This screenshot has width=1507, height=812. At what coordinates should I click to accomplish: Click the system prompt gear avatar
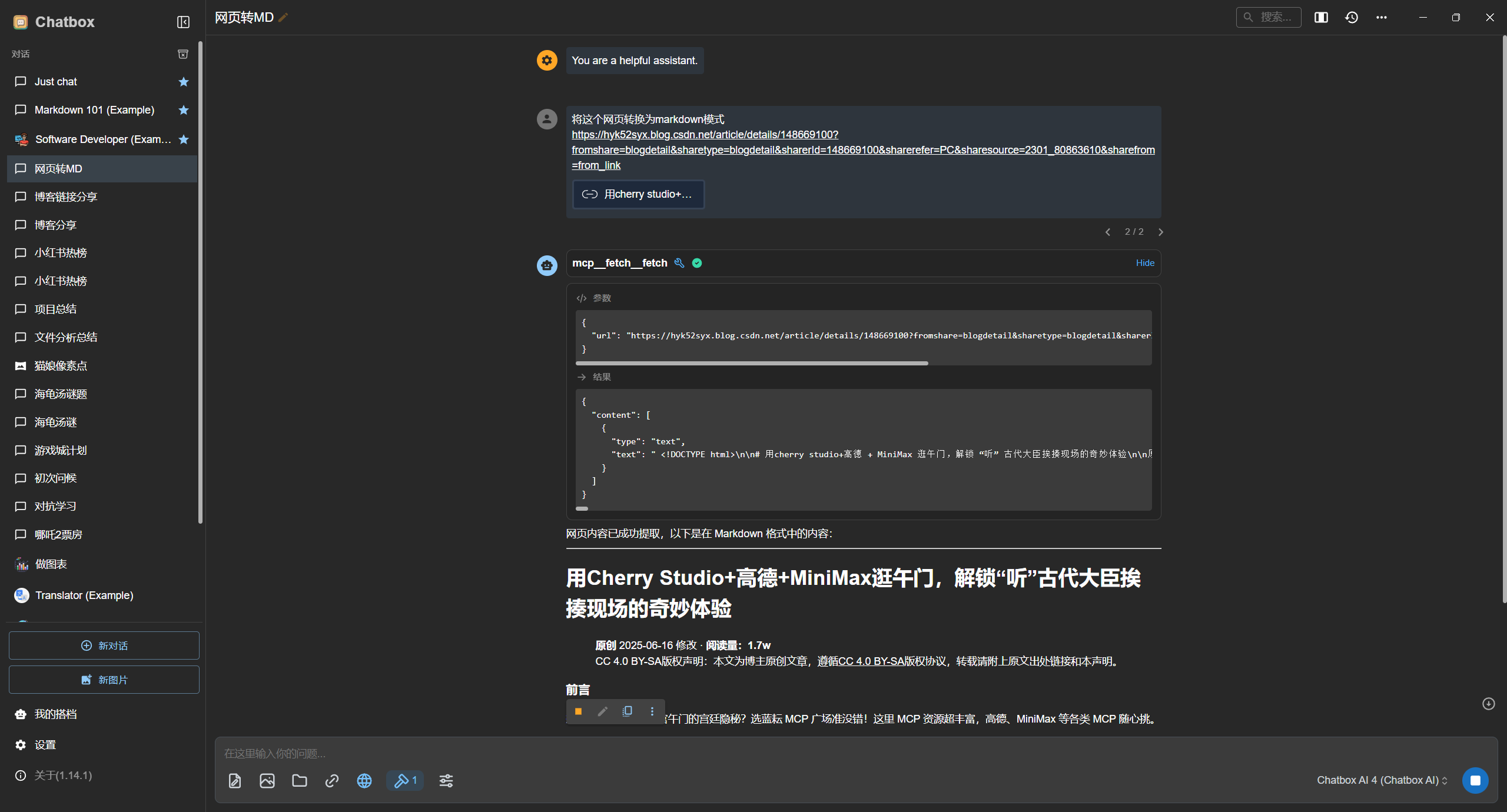coord(547,60)
